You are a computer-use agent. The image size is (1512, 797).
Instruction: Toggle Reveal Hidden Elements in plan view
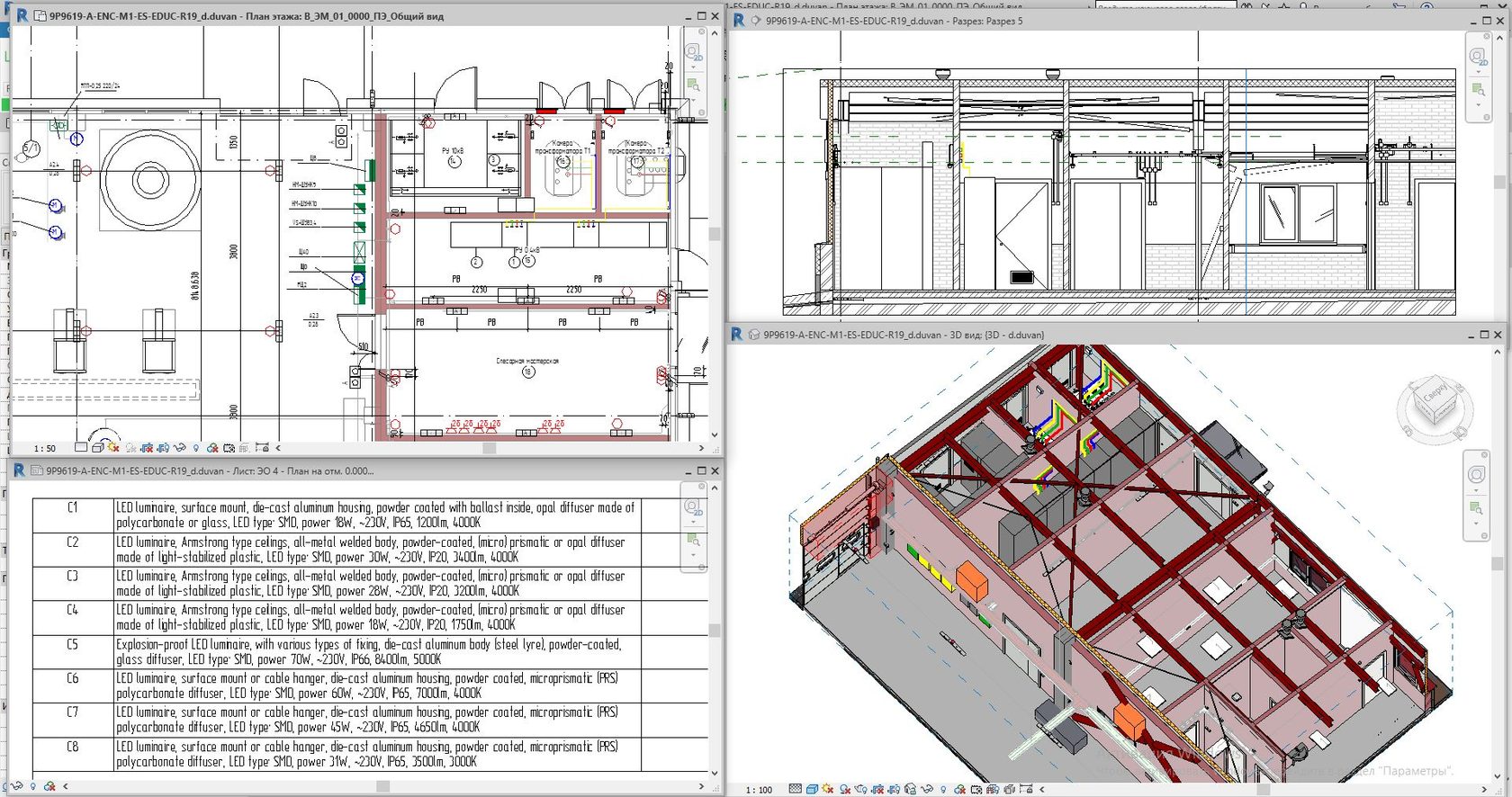point(196,447)
